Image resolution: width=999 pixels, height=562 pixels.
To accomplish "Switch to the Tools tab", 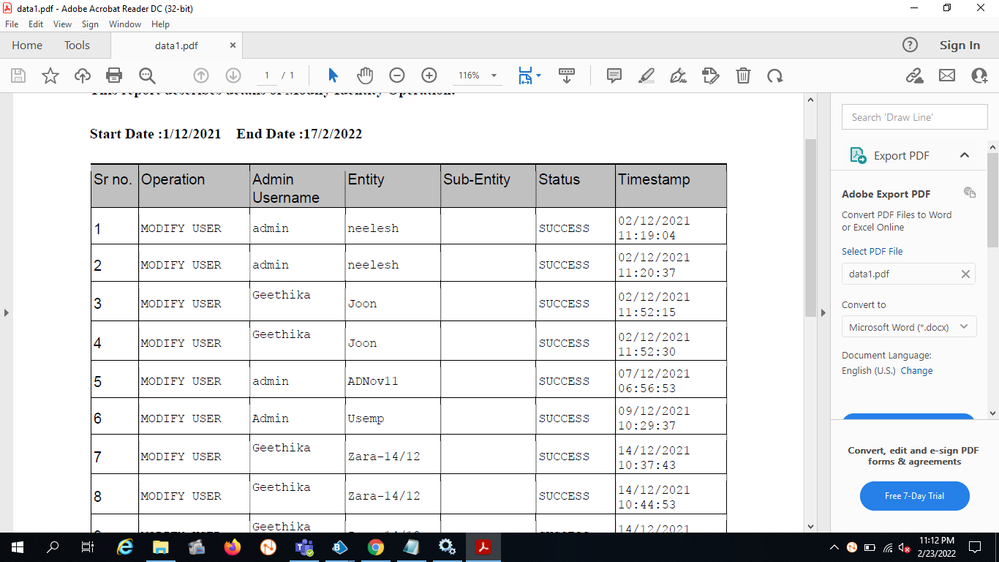I will pos(77,45).
